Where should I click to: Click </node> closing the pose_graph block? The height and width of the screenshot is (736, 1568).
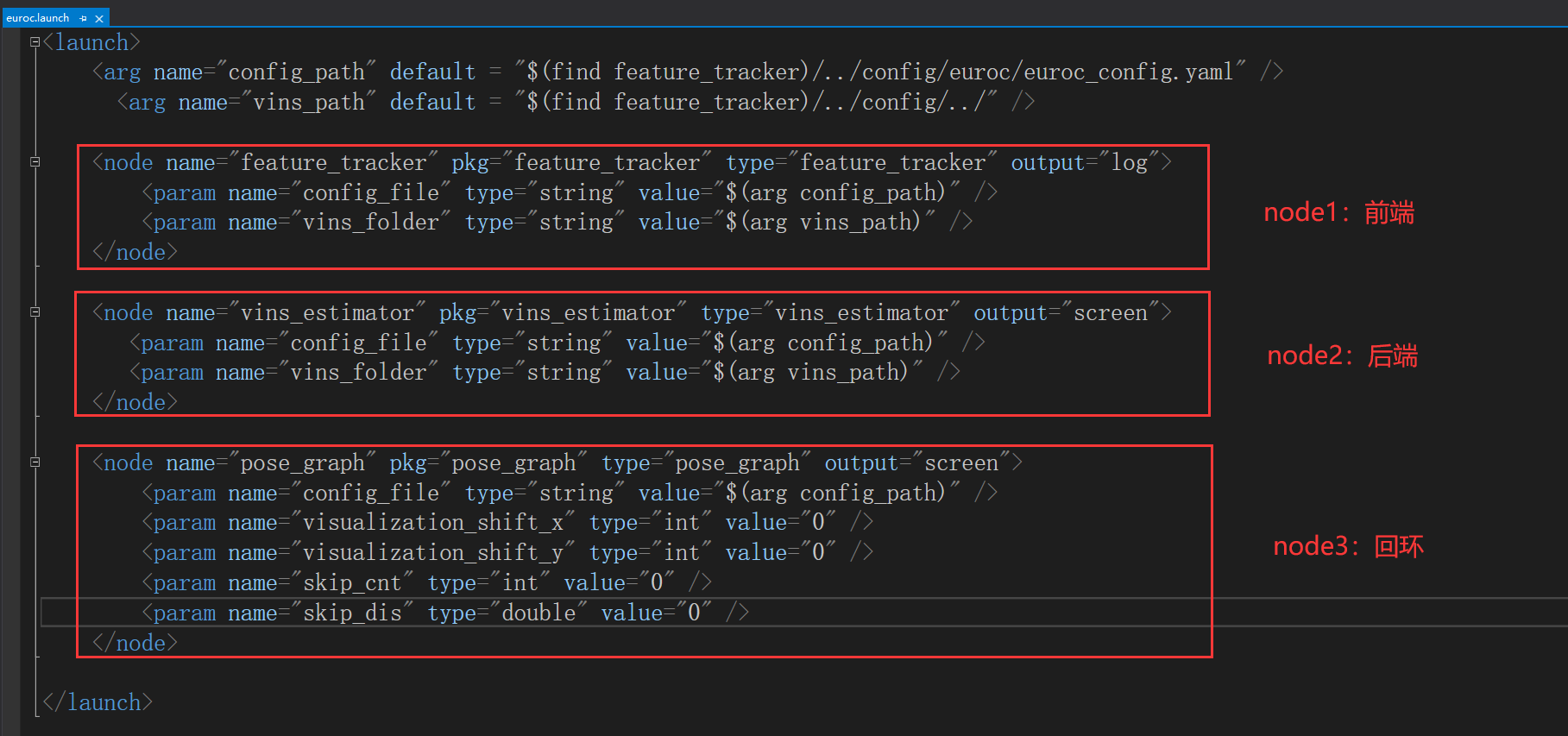click(x=135, y=643)
